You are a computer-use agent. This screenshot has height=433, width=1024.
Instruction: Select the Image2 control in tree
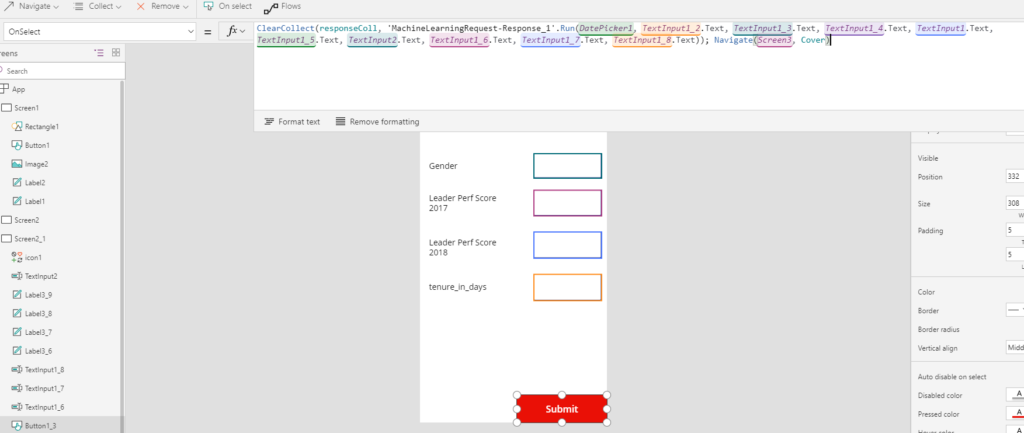click(x=36, y=163)
